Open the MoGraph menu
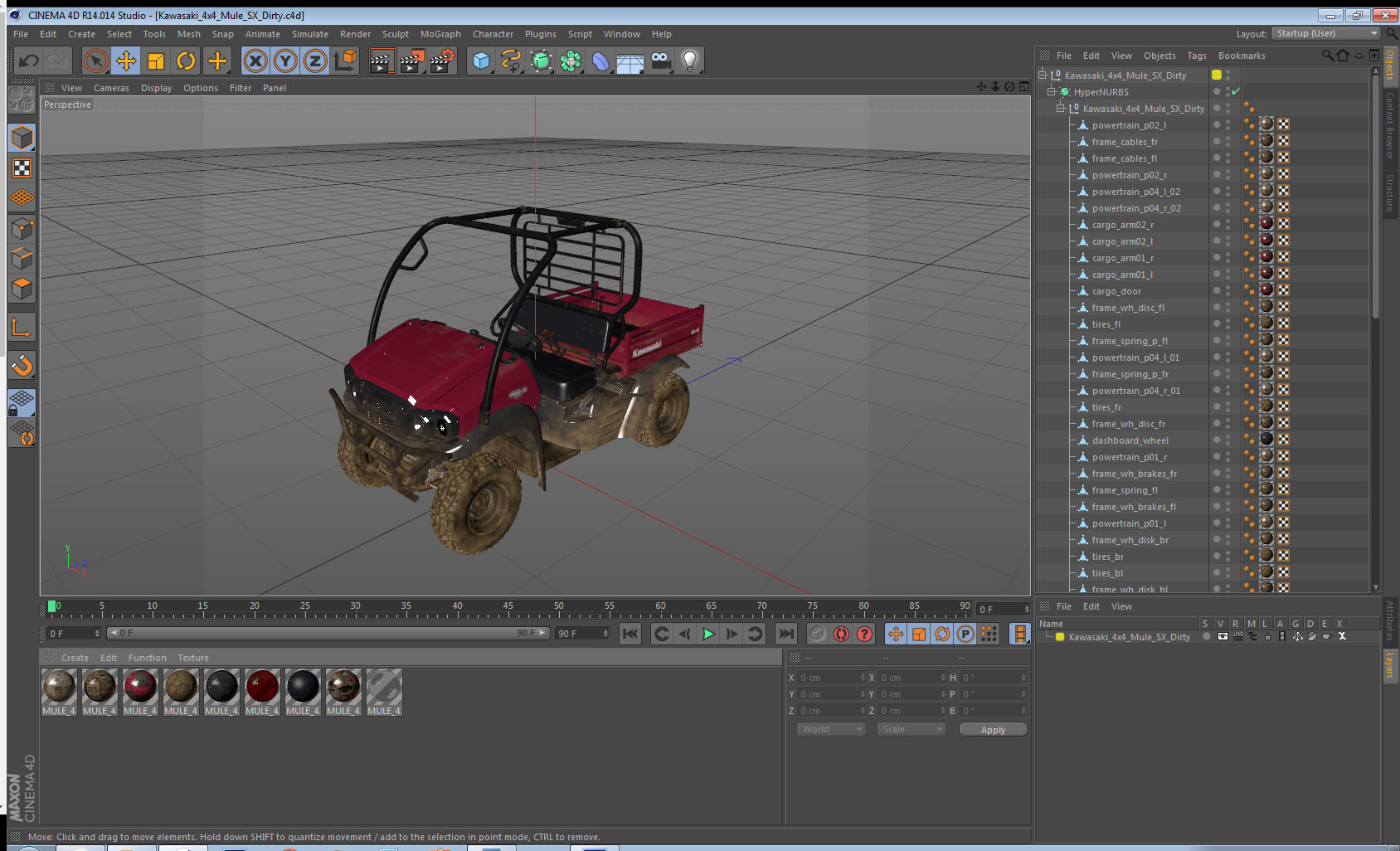This screenshot has height=851, width=1400. coord(440,34)
